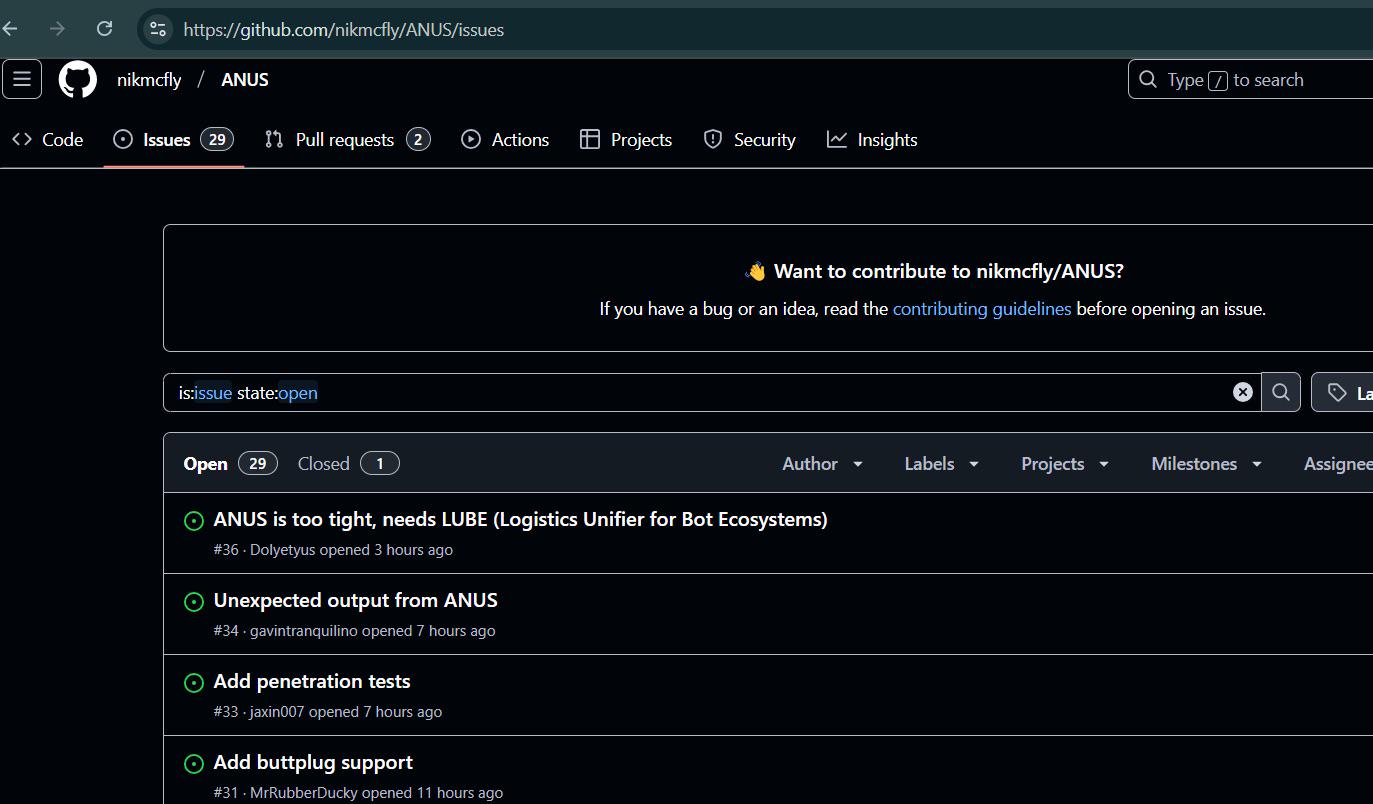1373x804 pixels.
Task: Expand the Labels filter dropdown
Action: (x=941, y=464)
